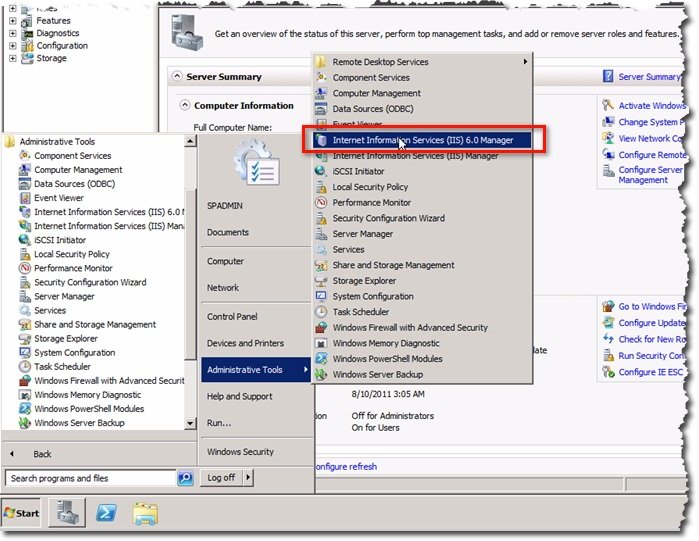Open Windows Security from Start menu
The height and width of the screenshot is (541, 699).
pos(240,452)
